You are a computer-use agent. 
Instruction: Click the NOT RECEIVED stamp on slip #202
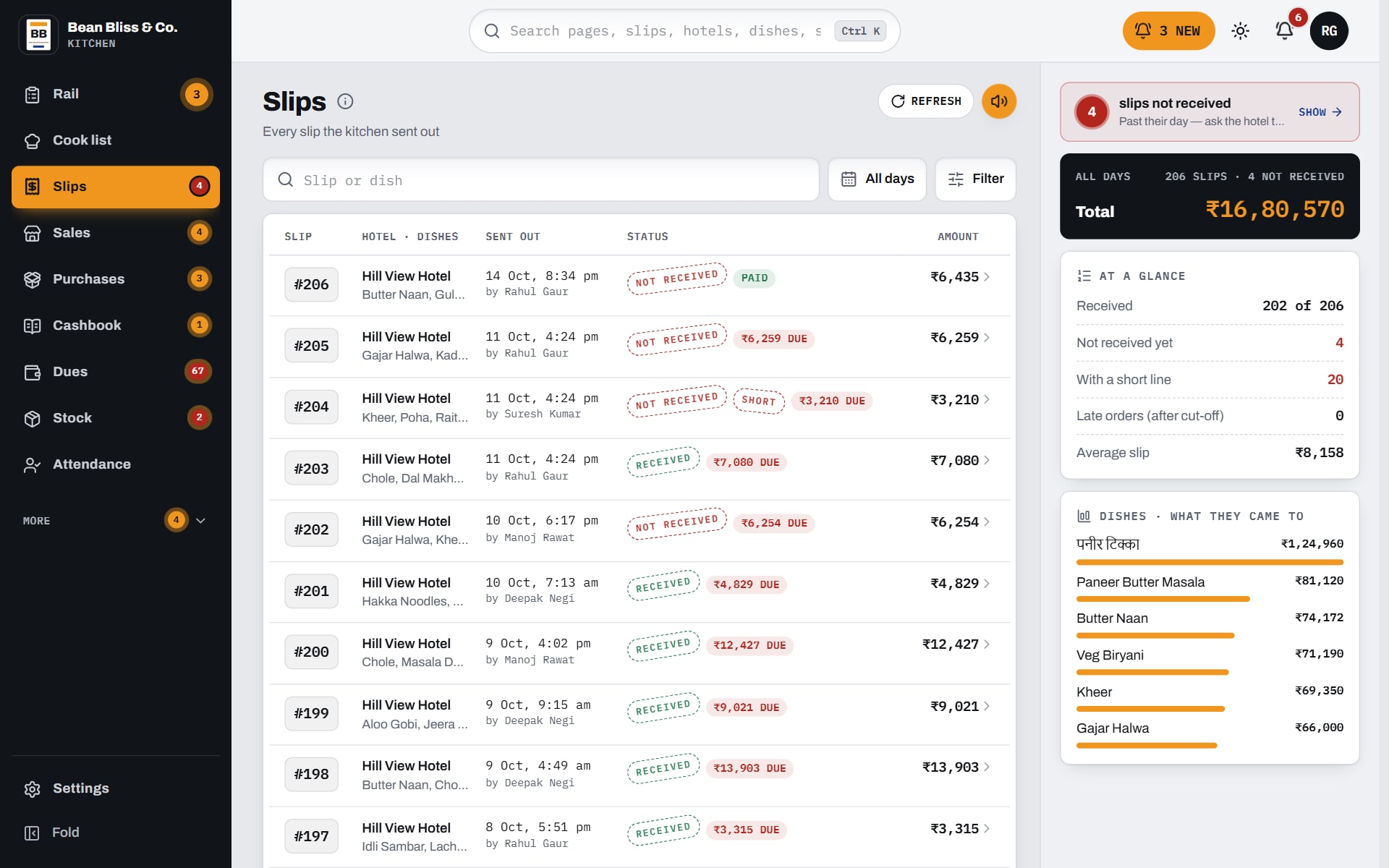(677, 524)
